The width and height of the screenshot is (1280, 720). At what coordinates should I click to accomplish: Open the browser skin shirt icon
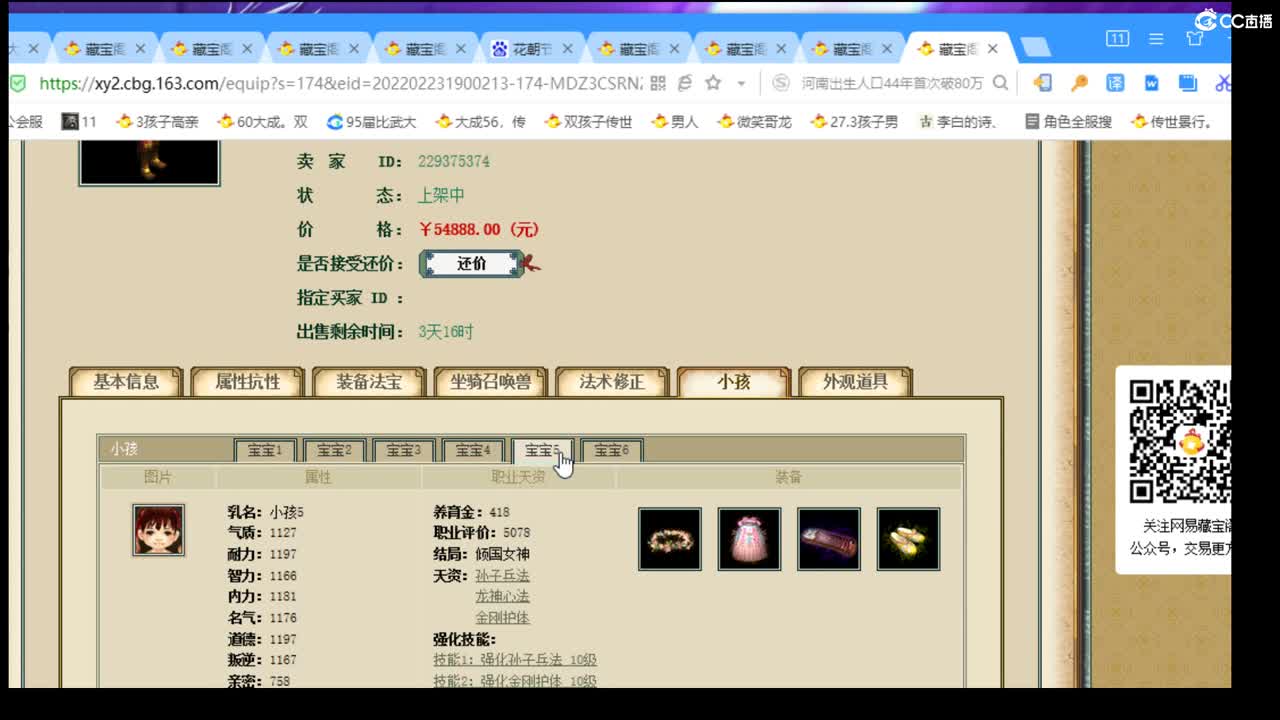coord(1195,39)
